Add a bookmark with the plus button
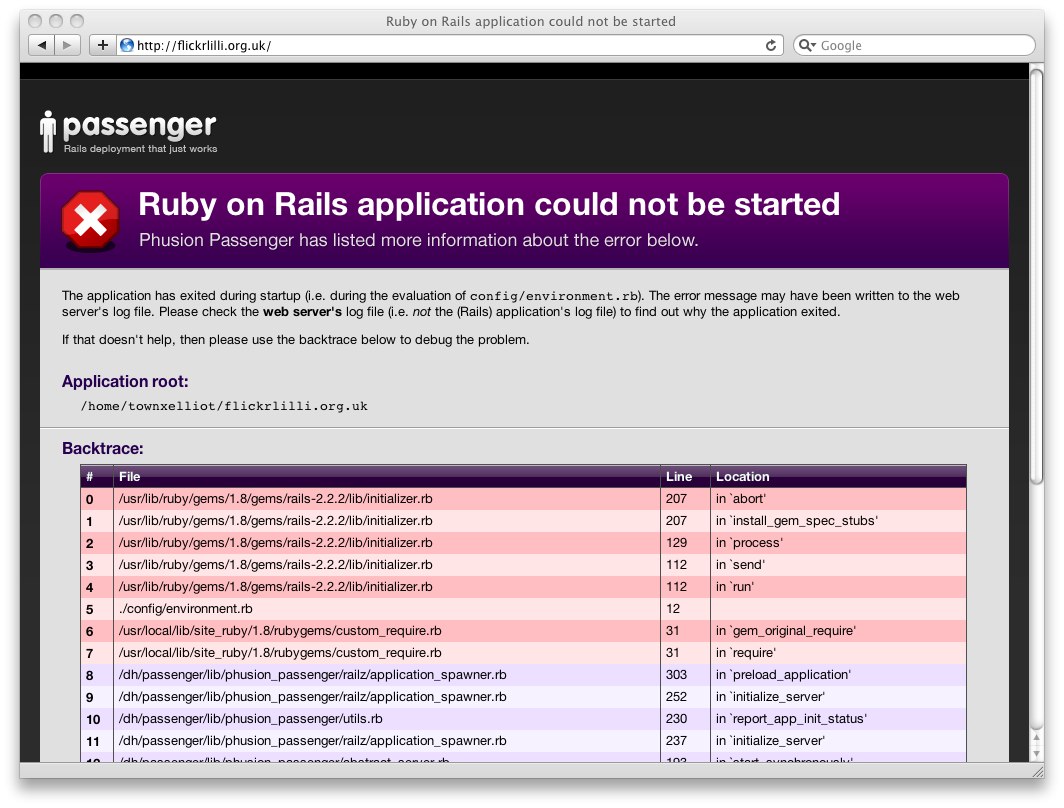Image resolution: width=1064 pixels, height=808 pixels. [102, 45]
